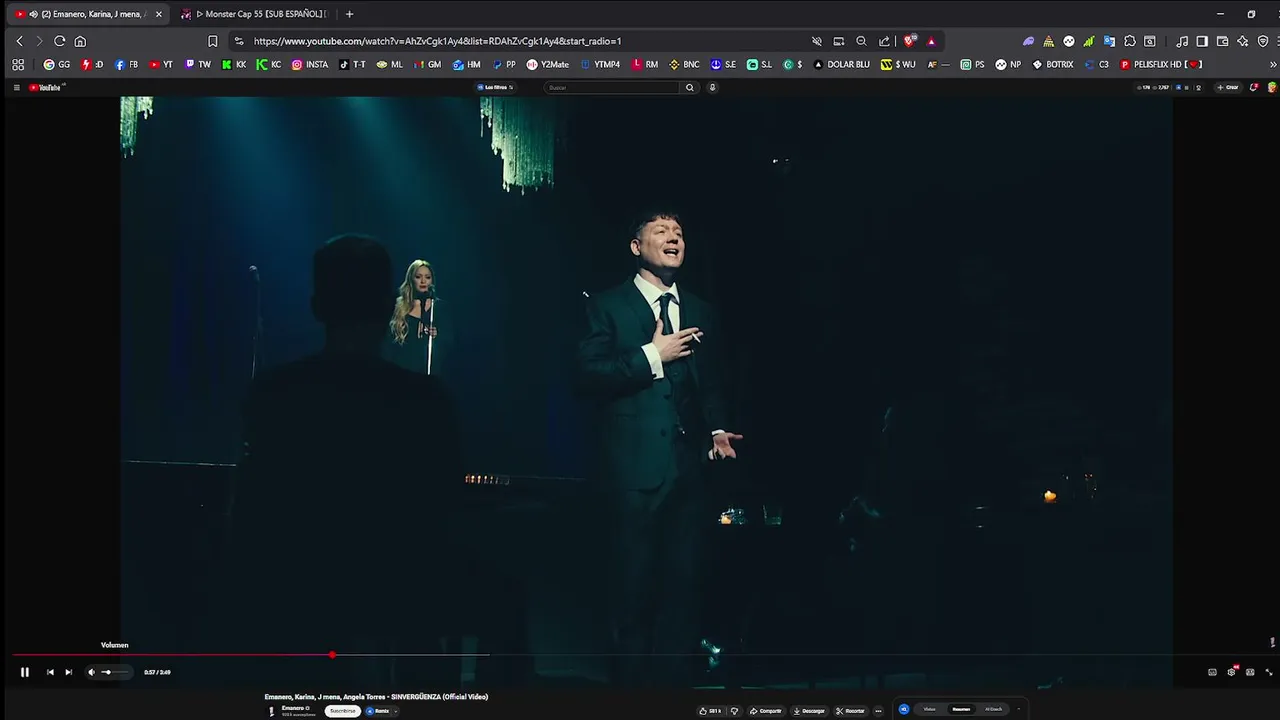The height and width of the screenshot is (720, 1280).
Task: Enter fullscreen video mode
Action: click(x=1269, y=672)
